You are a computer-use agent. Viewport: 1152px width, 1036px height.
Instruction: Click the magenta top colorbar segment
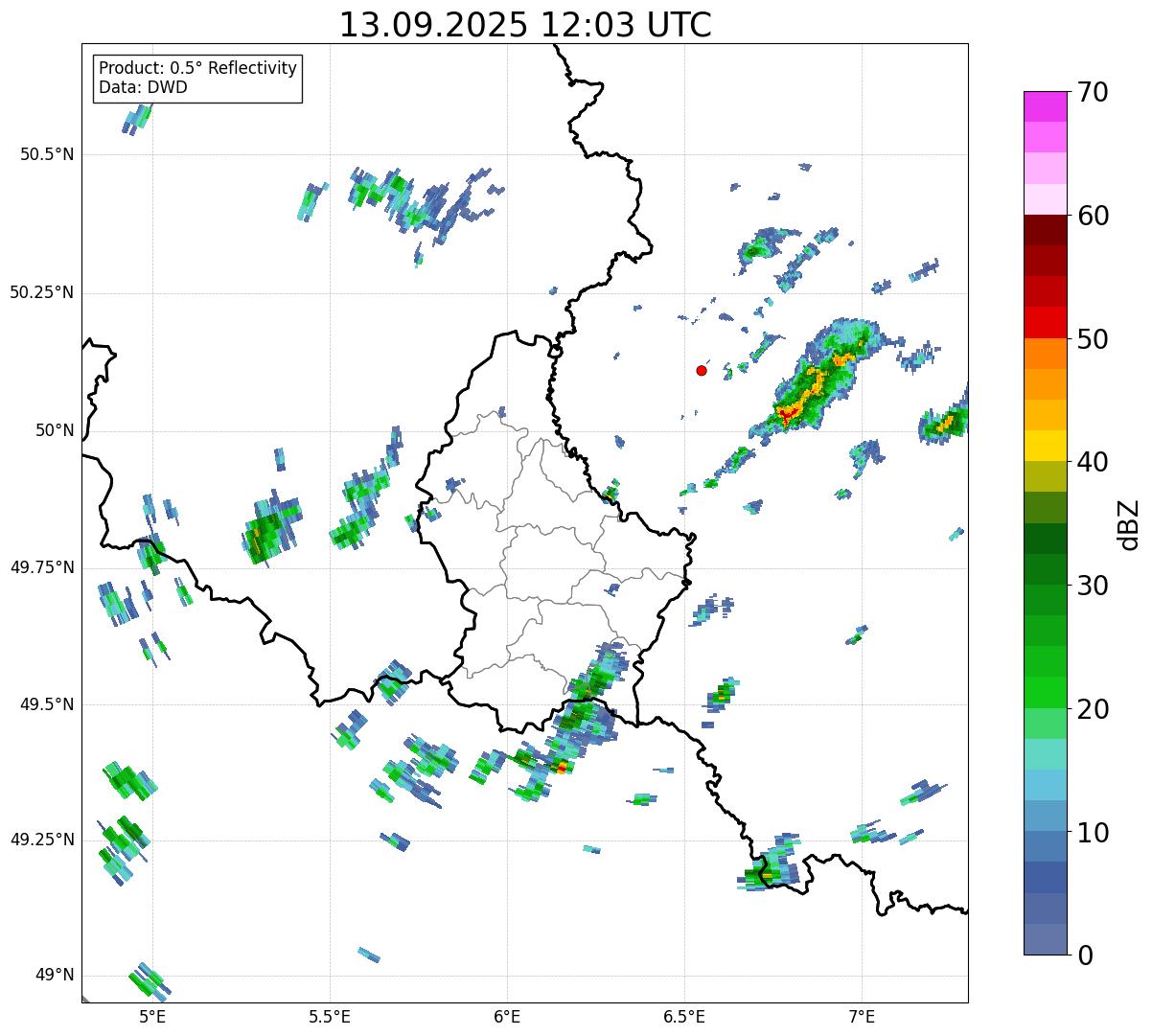[x=1046, y=106]
